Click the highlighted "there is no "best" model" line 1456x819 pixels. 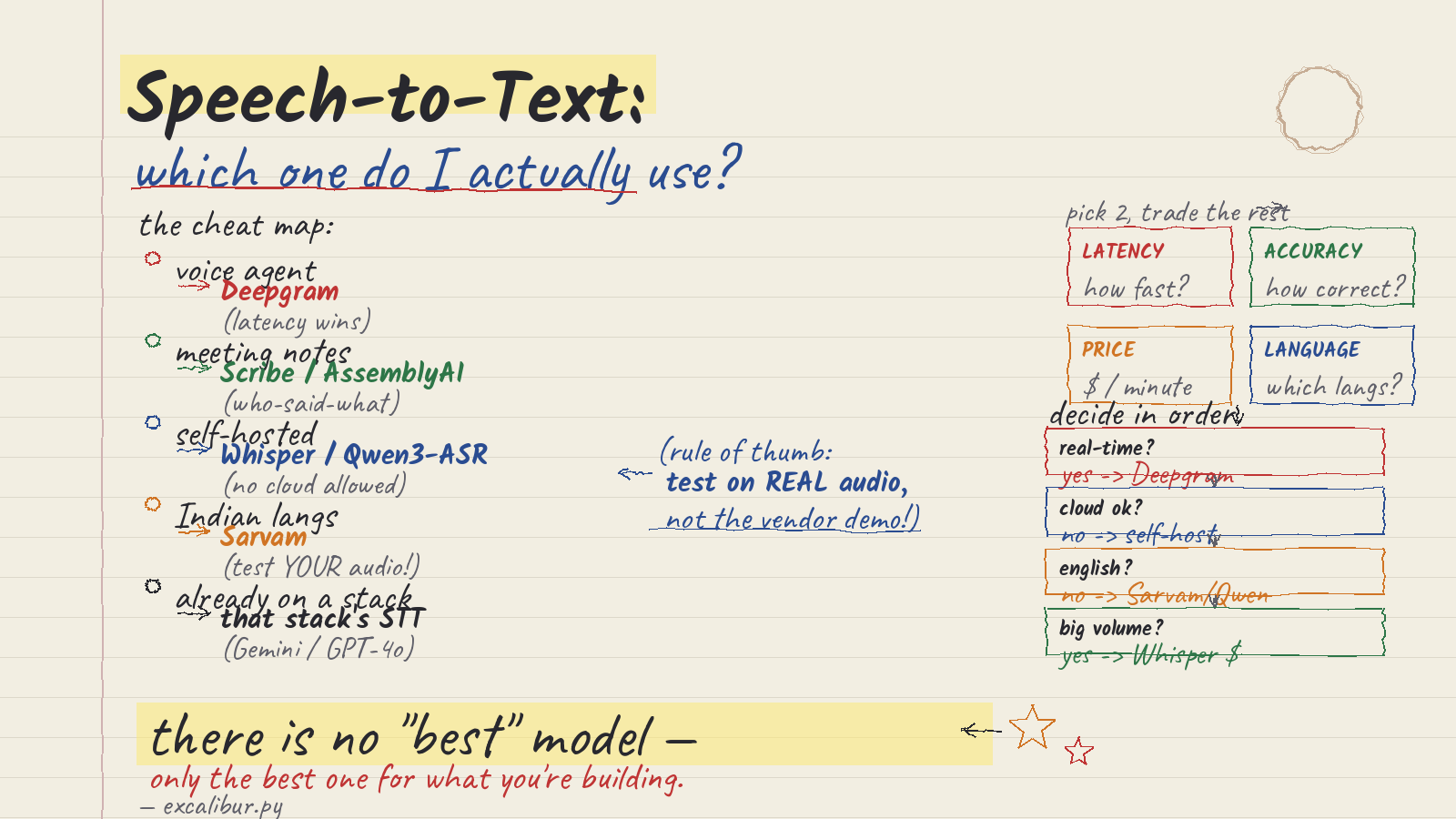tap(423, 735)
